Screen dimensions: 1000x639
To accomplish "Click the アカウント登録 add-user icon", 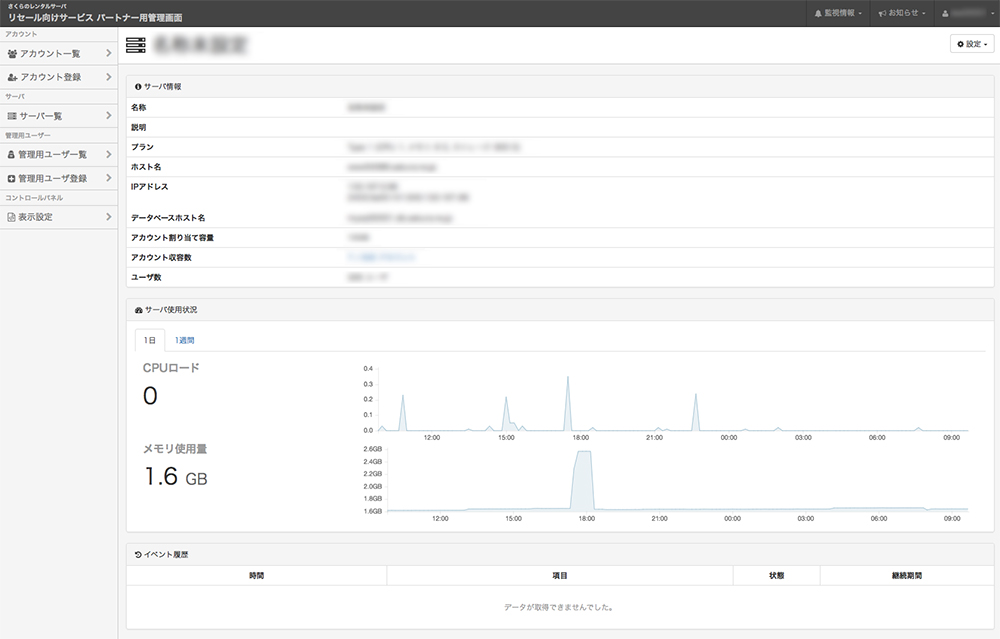I will point(12,77).
